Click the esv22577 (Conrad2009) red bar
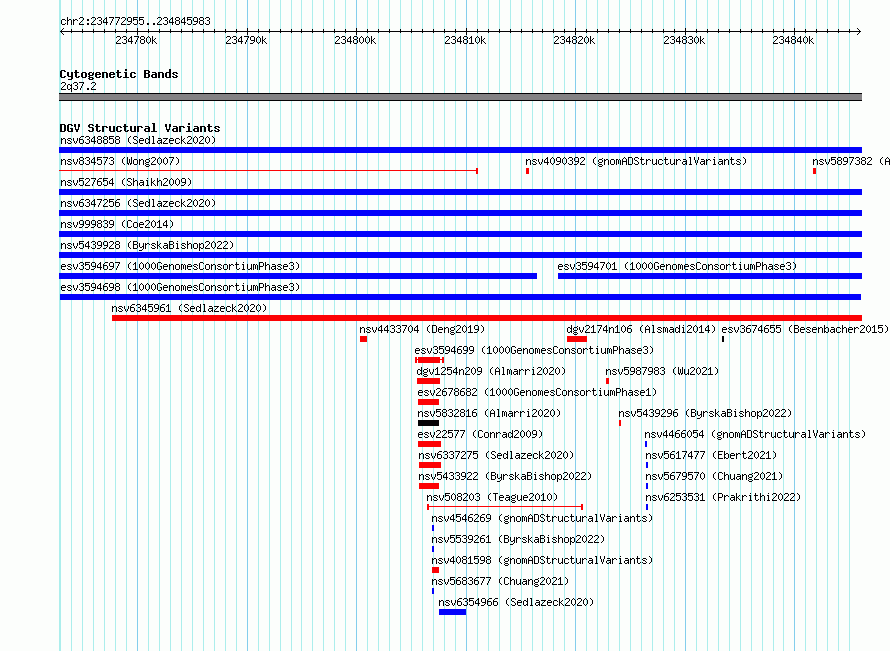The image size is (890, 651). point(429,444)
